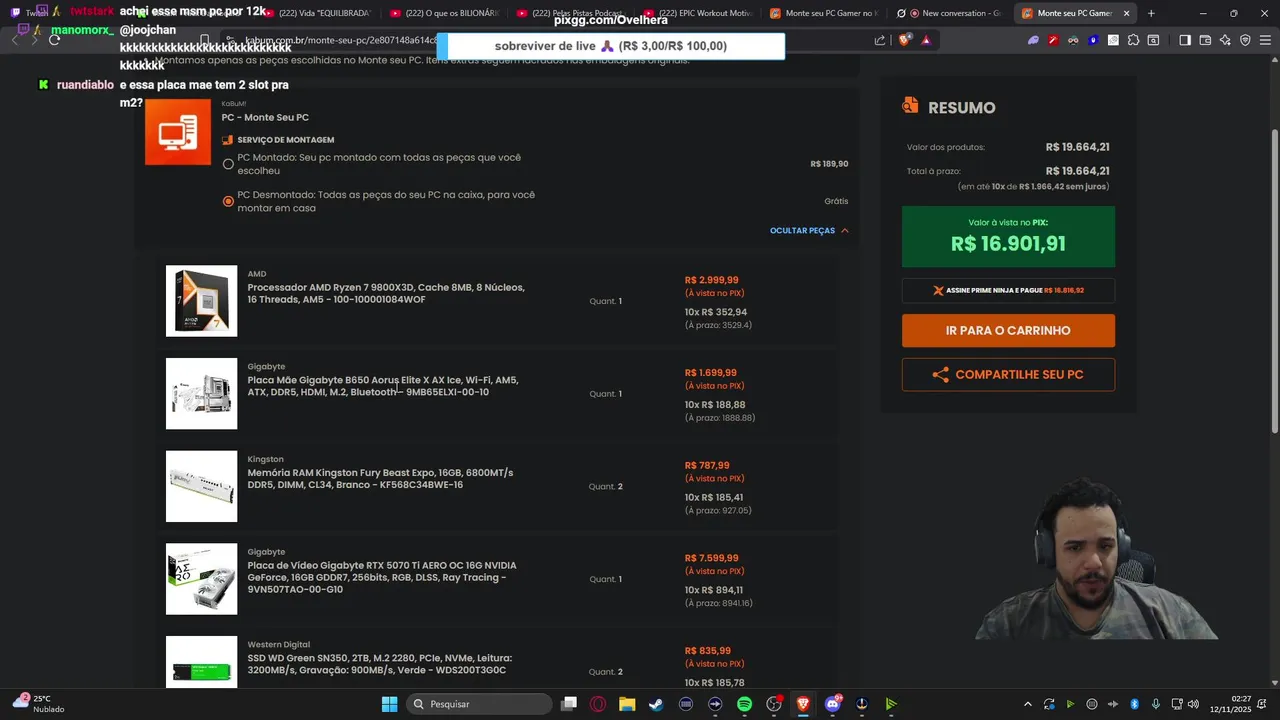The width and height of the screenshot is (1280, 720).
Task: Open Memória RAM Kingston Fury Beast link
Action: pyautogui.click(x=380, y=479)
